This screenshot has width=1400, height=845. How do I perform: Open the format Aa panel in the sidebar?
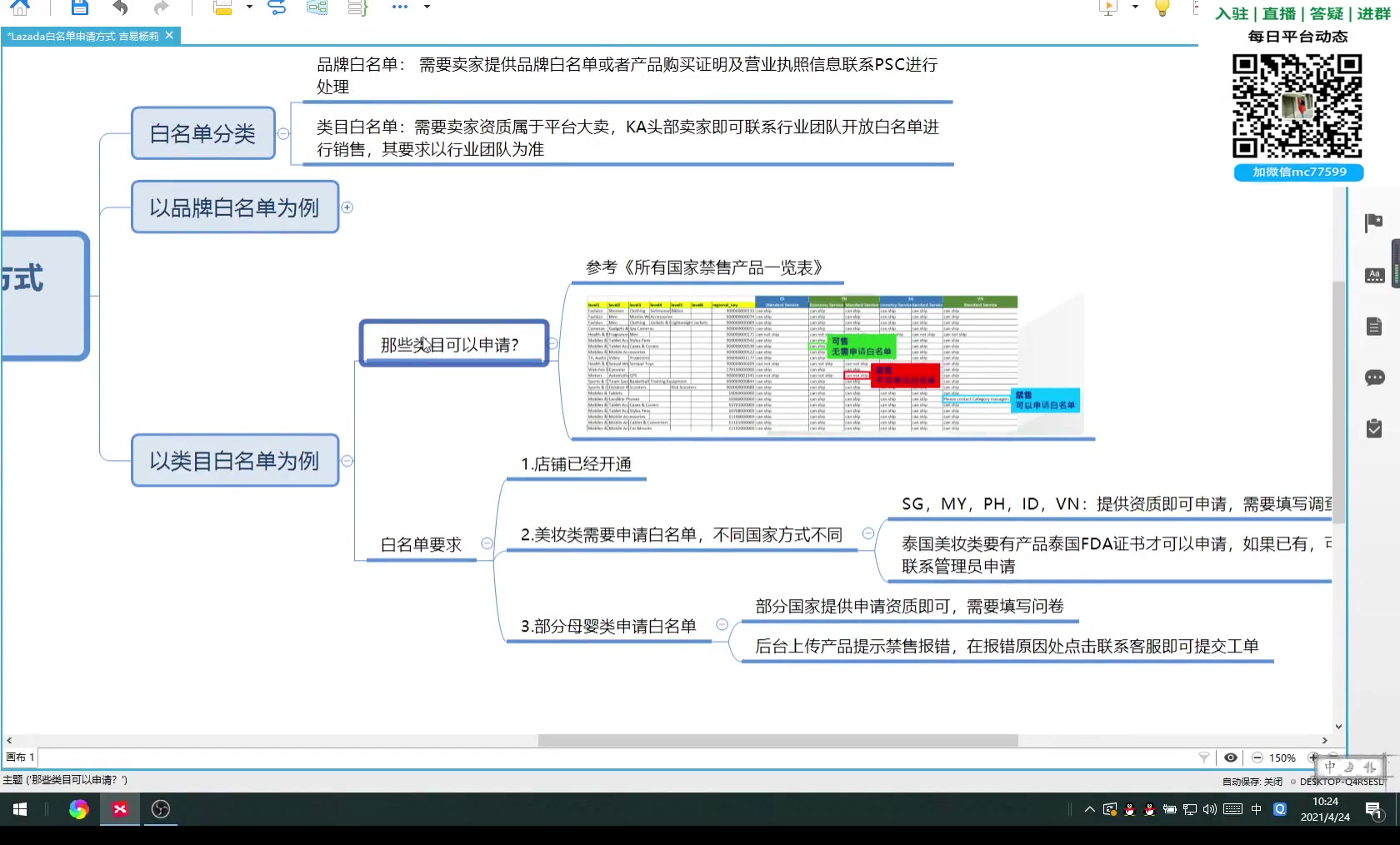[x=1374, y=275]
